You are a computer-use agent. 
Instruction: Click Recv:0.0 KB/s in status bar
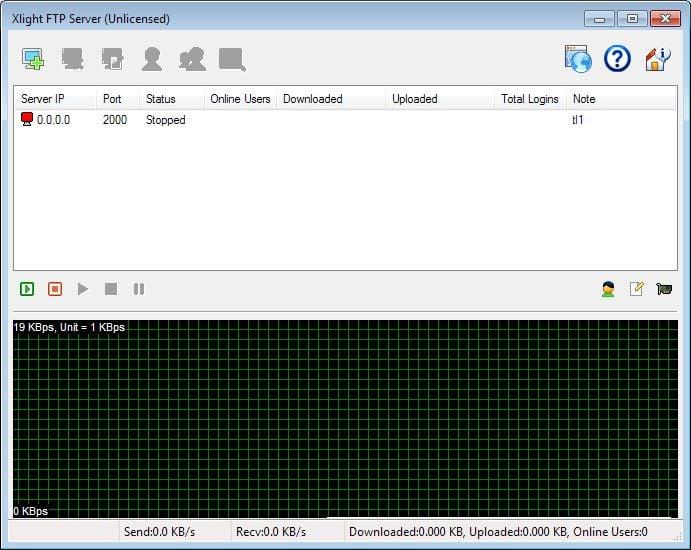pos(271,532)
